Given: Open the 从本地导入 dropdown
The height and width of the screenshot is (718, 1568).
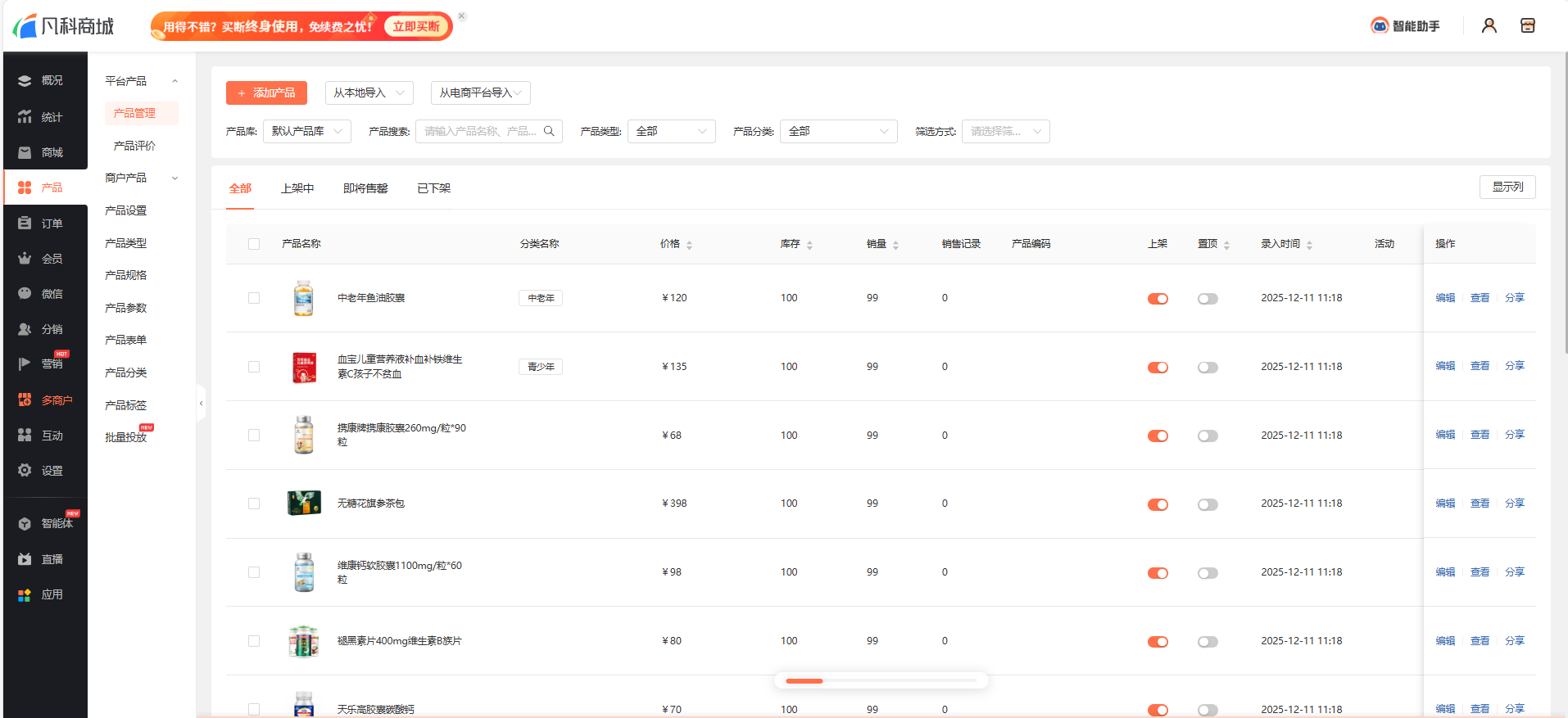Looking at the screenshot, I should pos(369,93).
